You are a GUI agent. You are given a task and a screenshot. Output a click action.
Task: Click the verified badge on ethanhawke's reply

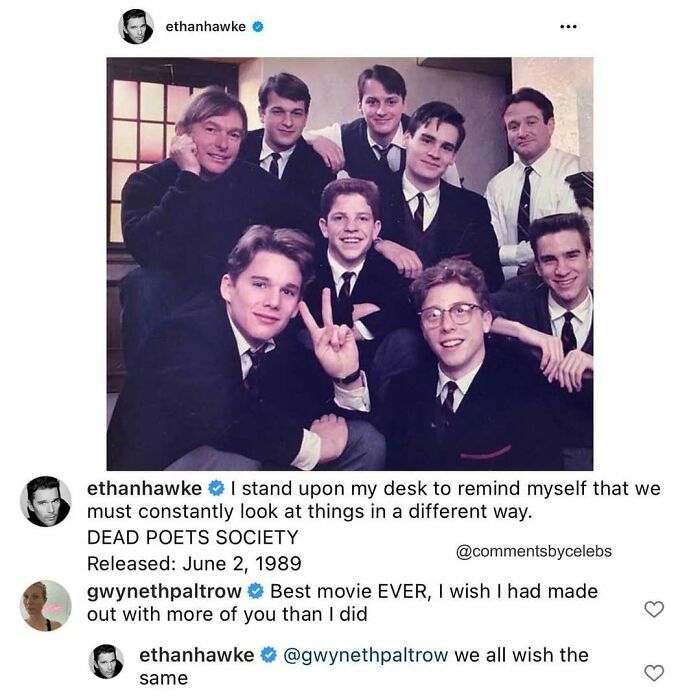[x=267, y=656]
